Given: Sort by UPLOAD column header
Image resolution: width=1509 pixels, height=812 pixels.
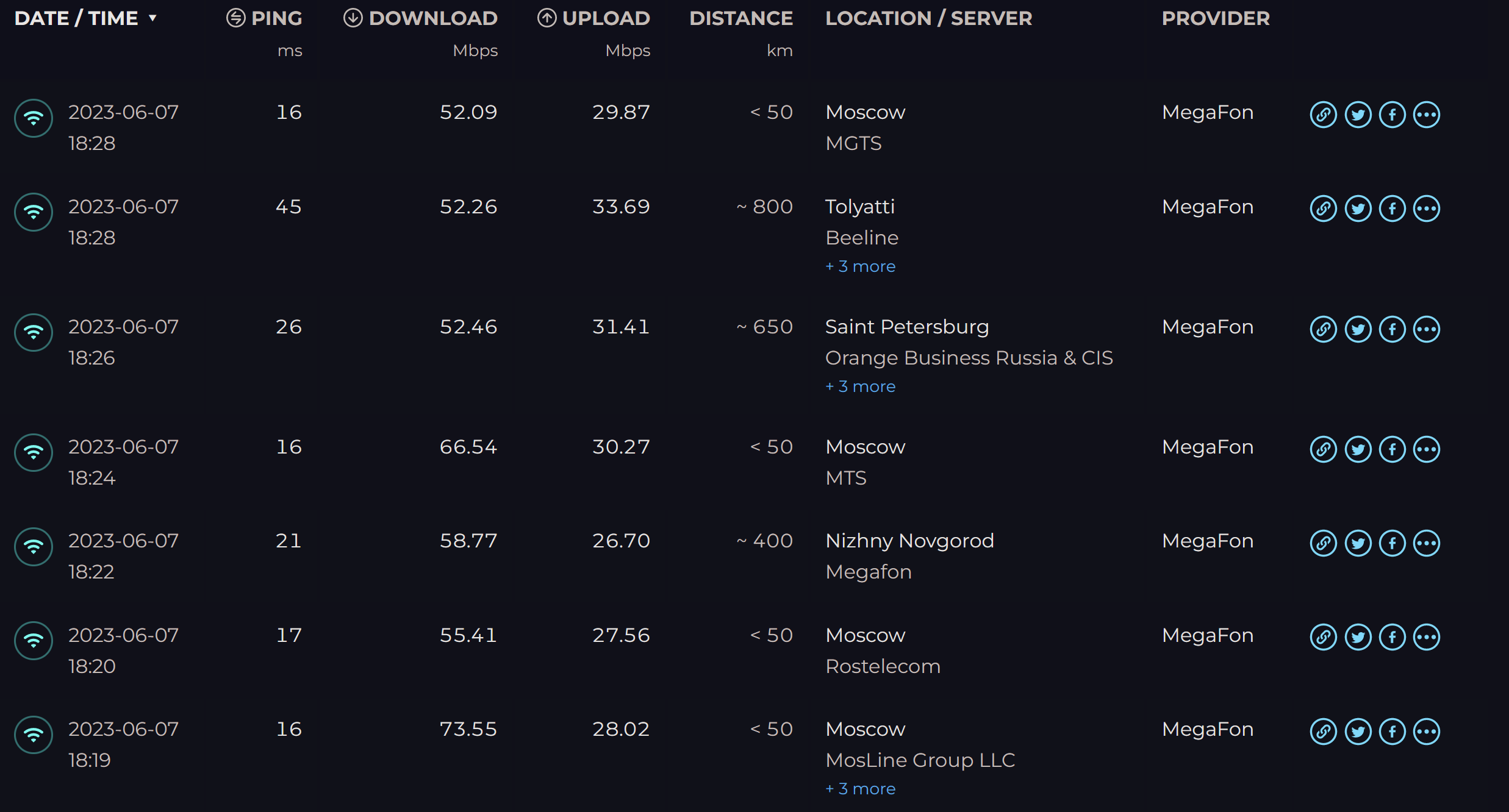Looking at the screenshot, I should coord(593,18).
